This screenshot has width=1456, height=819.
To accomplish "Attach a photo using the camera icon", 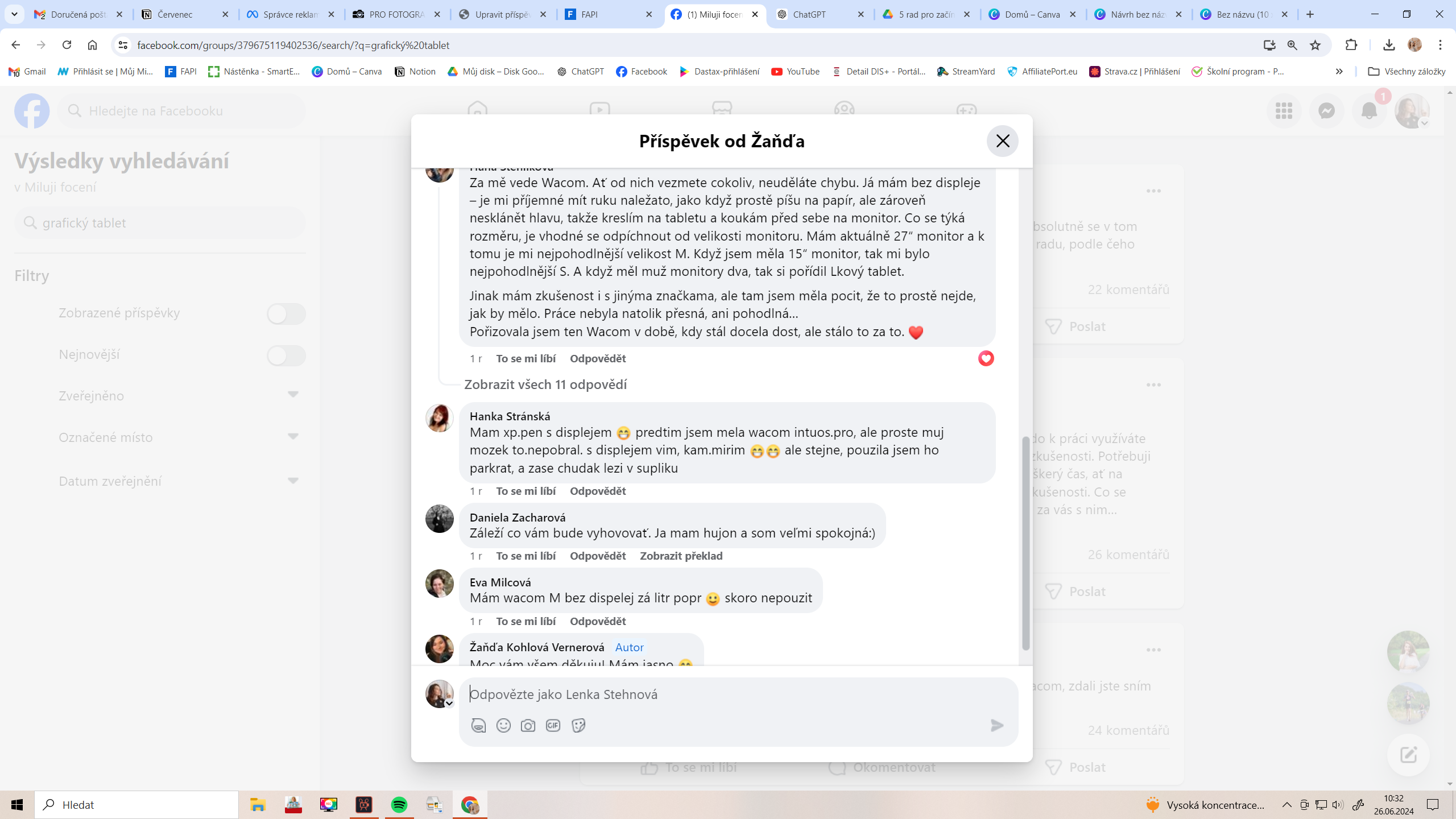I will tap(528, 725).
